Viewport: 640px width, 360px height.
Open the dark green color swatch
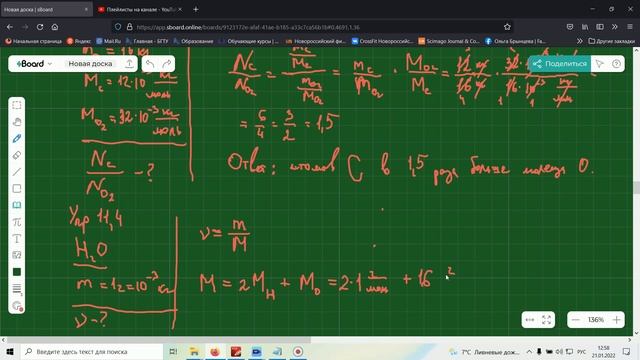(17, 272)
